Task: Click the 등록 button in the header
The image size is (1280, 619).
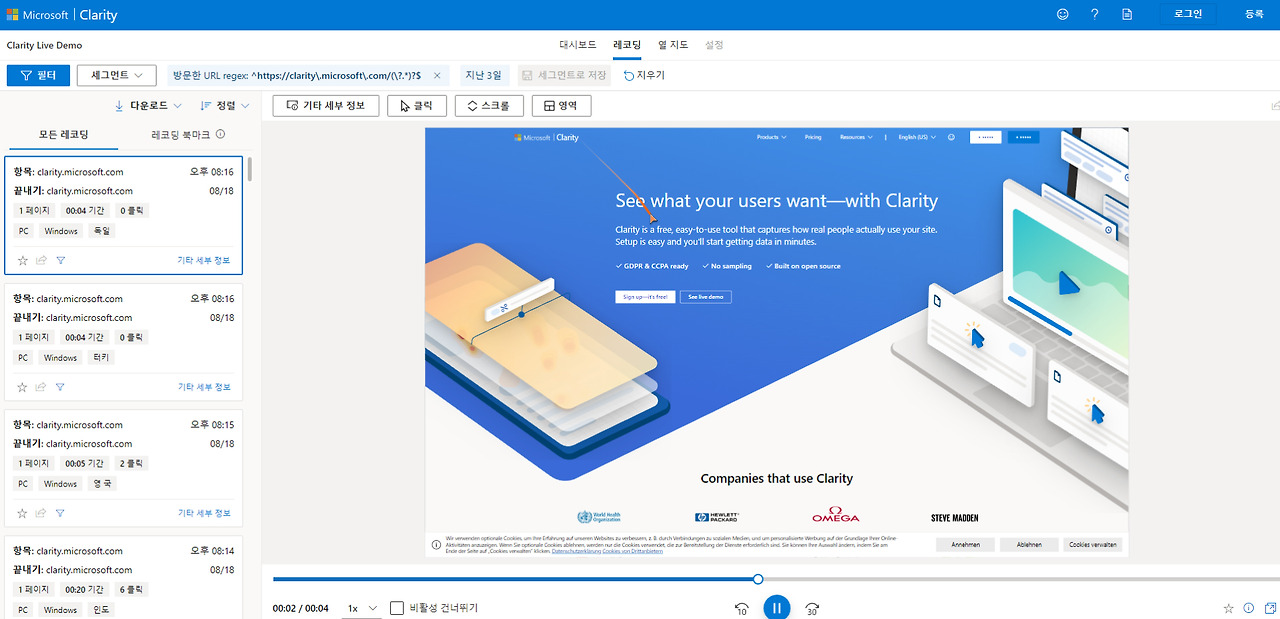Action: tap(1254, 14)
